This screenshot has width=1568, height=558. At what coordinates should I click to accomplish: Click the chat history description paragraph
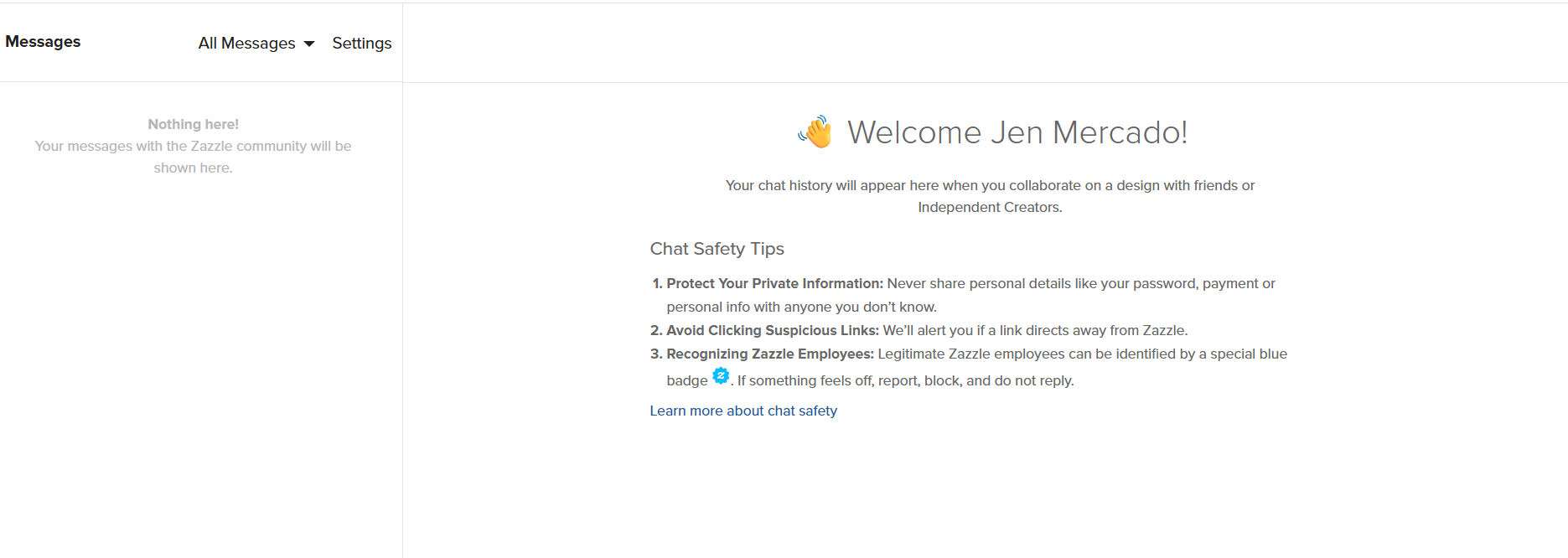[x=990, y=196]
